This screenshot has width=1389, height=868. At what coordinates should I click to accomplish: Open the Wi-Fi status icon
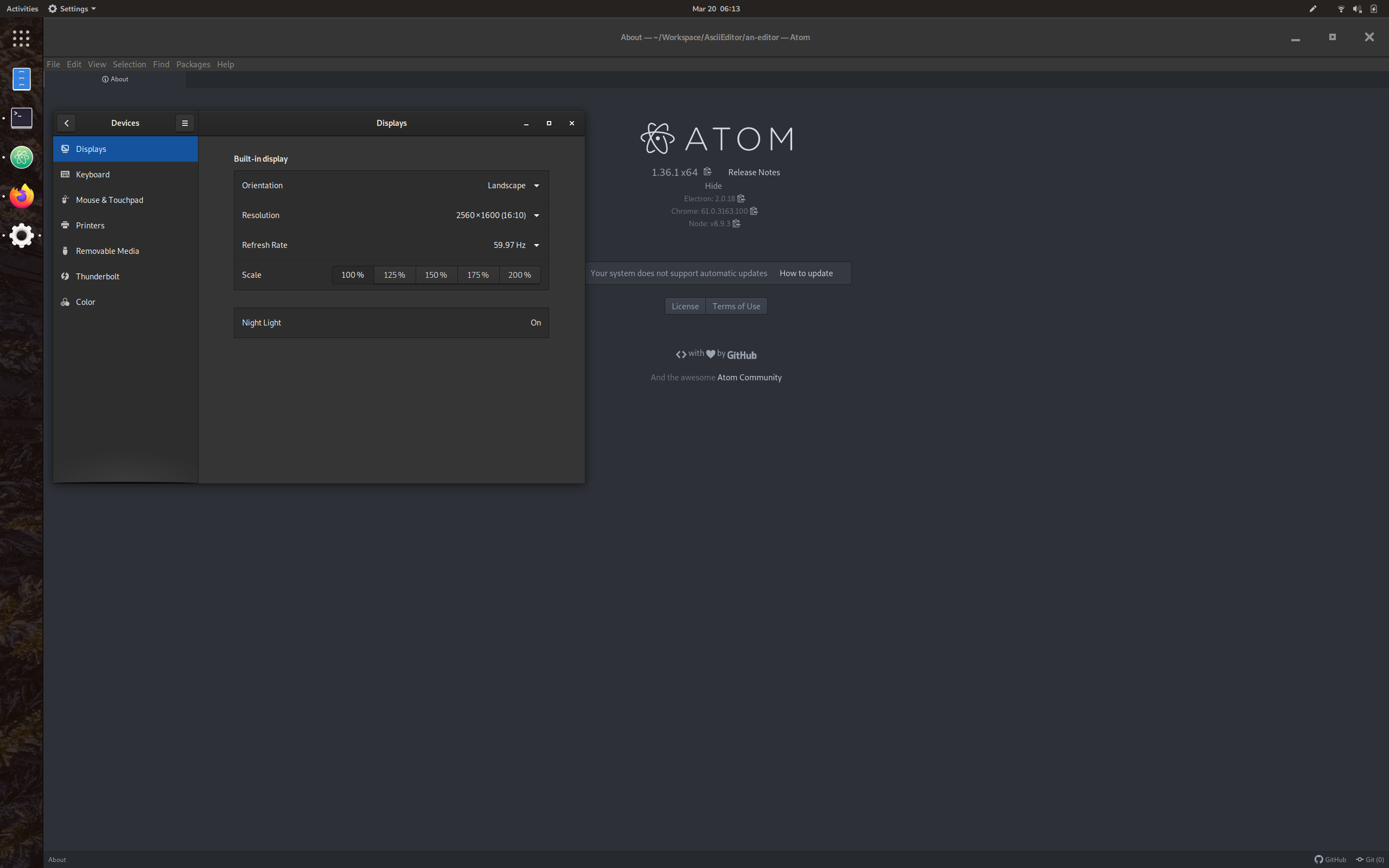coord(1341,9)
